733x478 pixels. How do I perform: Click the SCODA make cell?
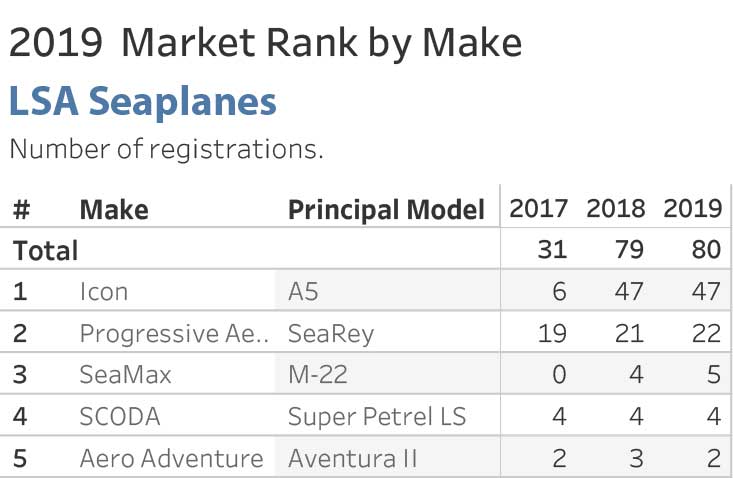click(120, 416)
